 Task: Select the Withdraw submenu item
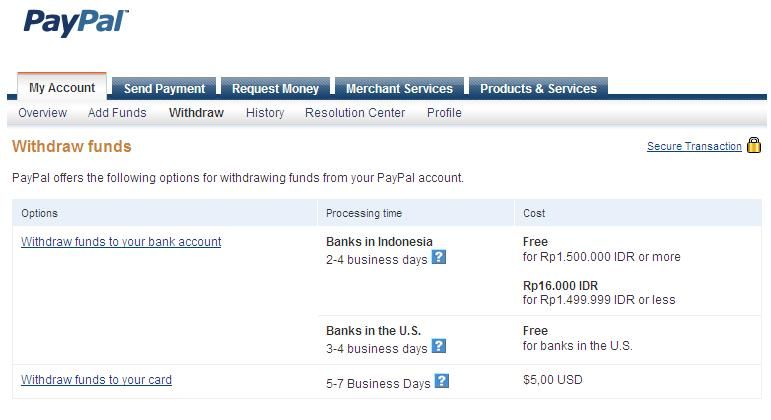click(196, 113)
